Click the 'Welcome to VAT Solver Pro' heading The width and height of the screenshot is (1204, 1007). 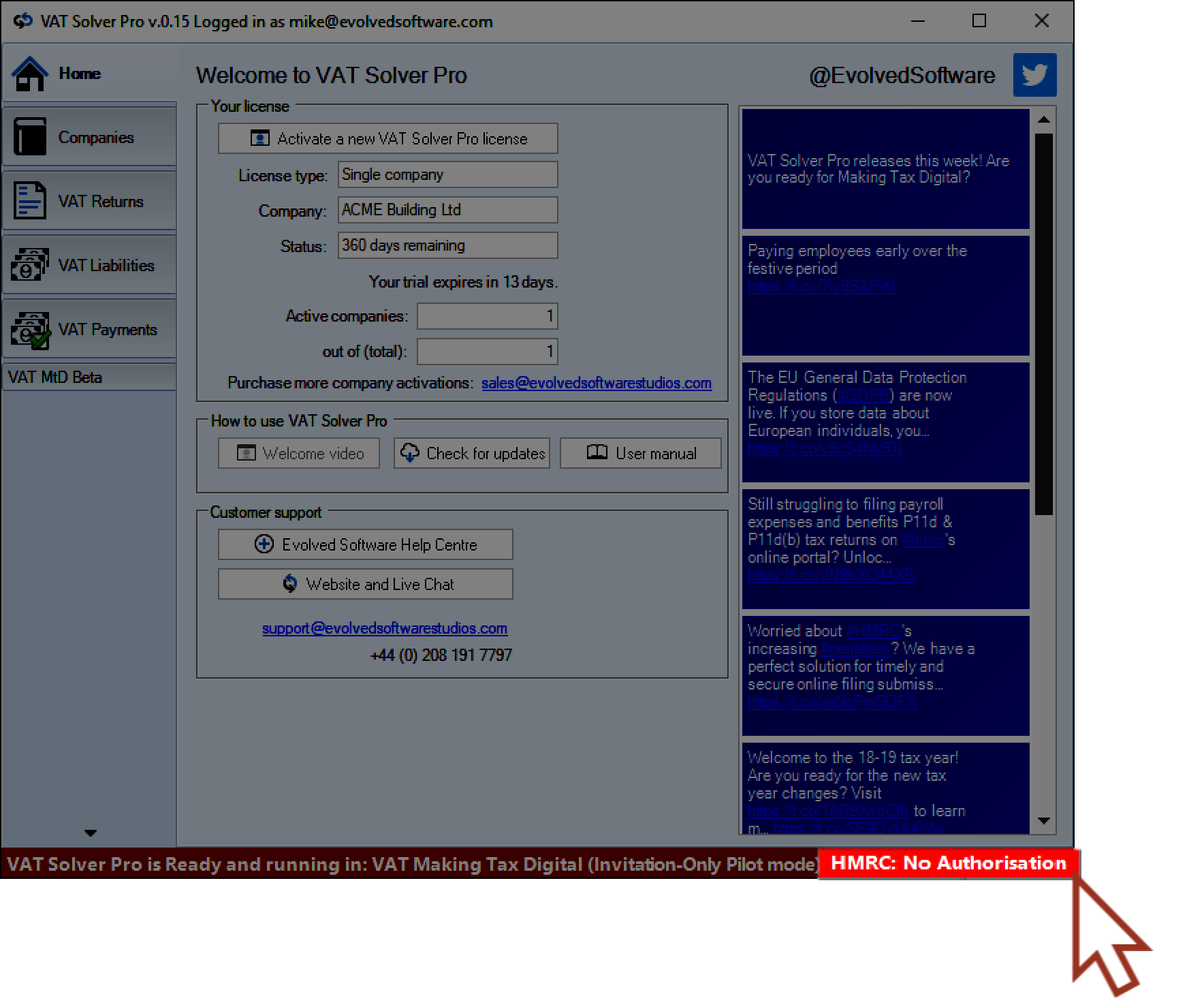coord(332,75)
